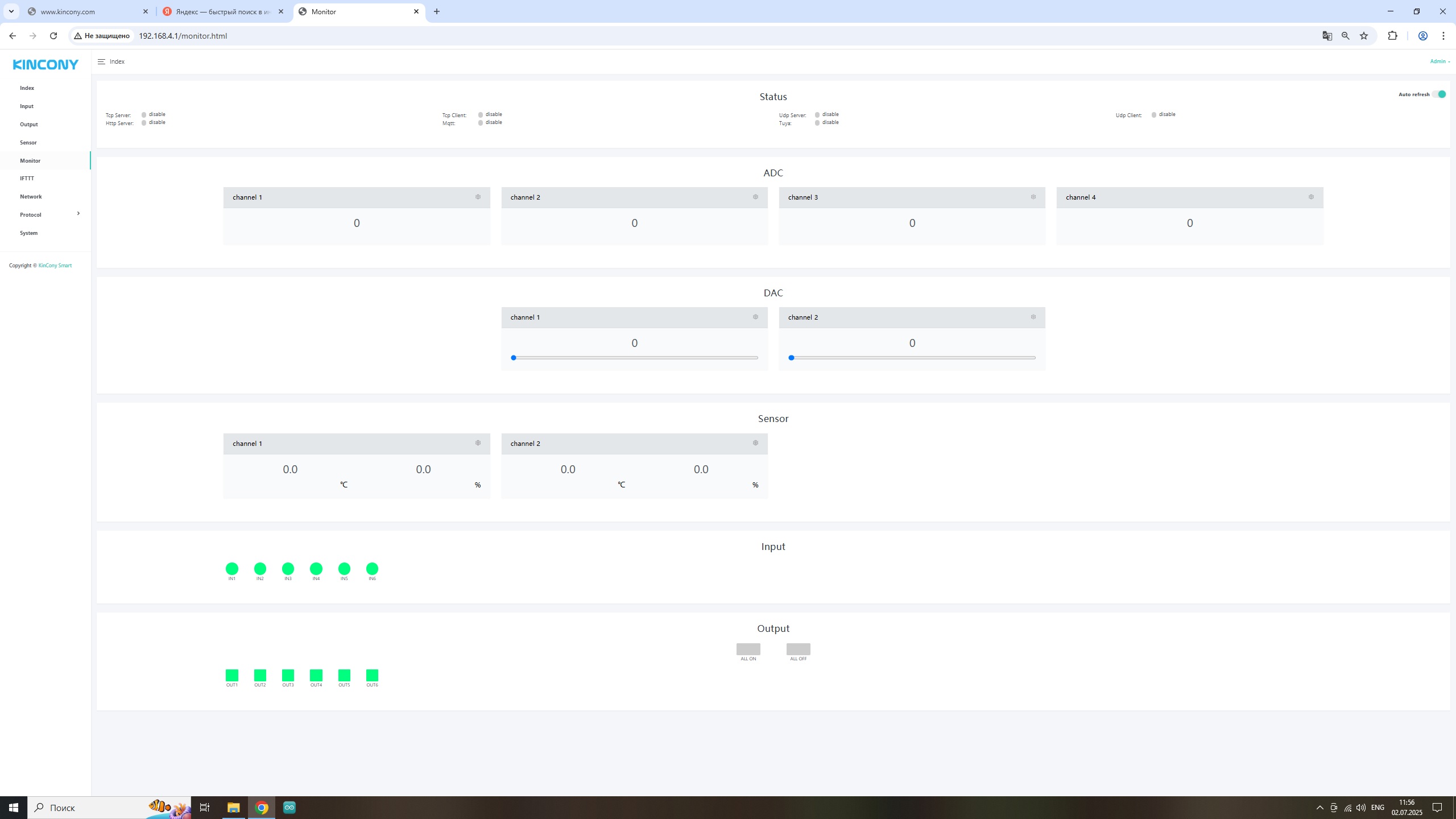
Task: Follow the KinCony Smart copyright link
Action: (55, 266)
